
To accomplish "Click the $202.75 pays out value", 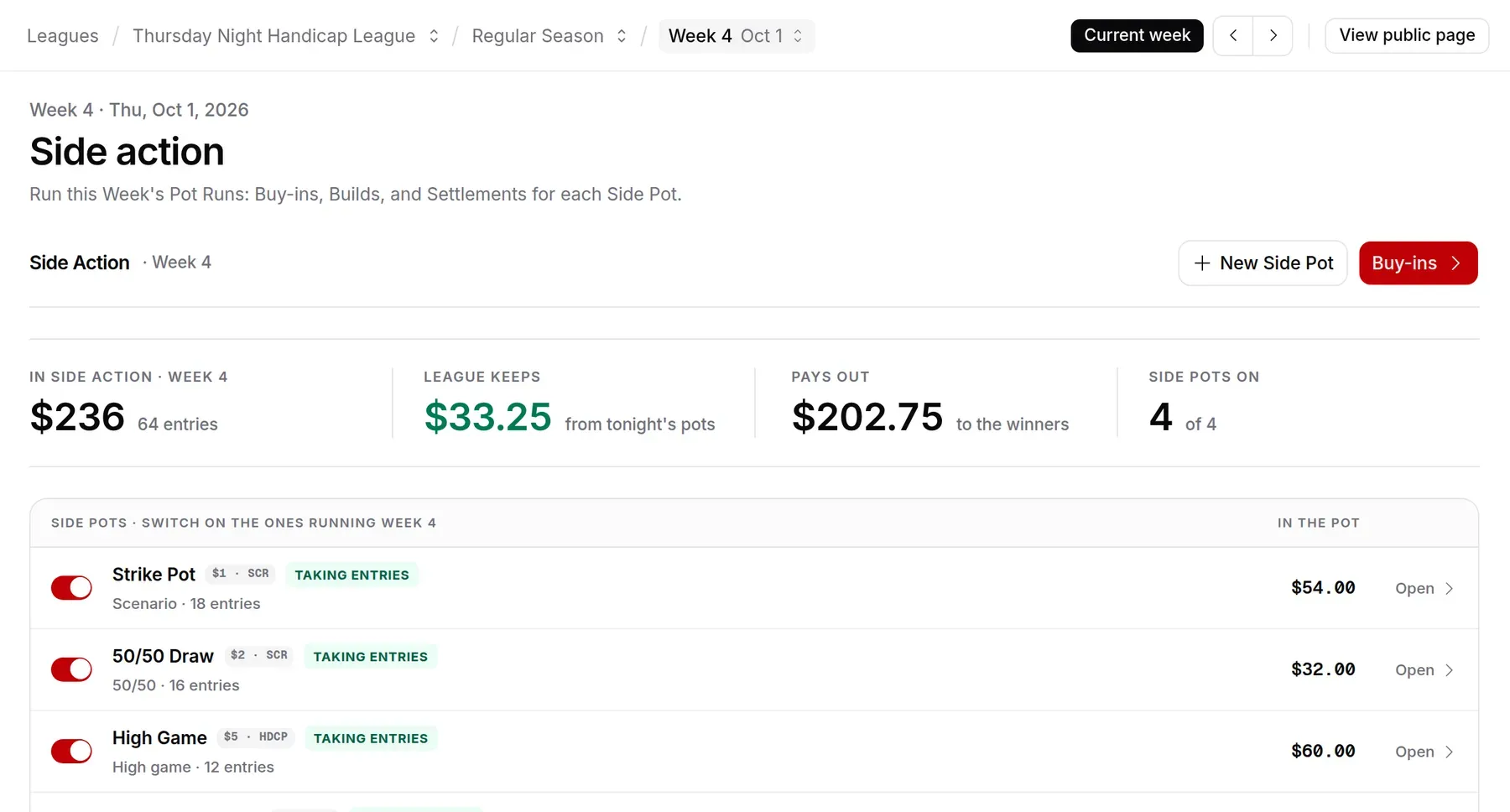I will 867,417.
